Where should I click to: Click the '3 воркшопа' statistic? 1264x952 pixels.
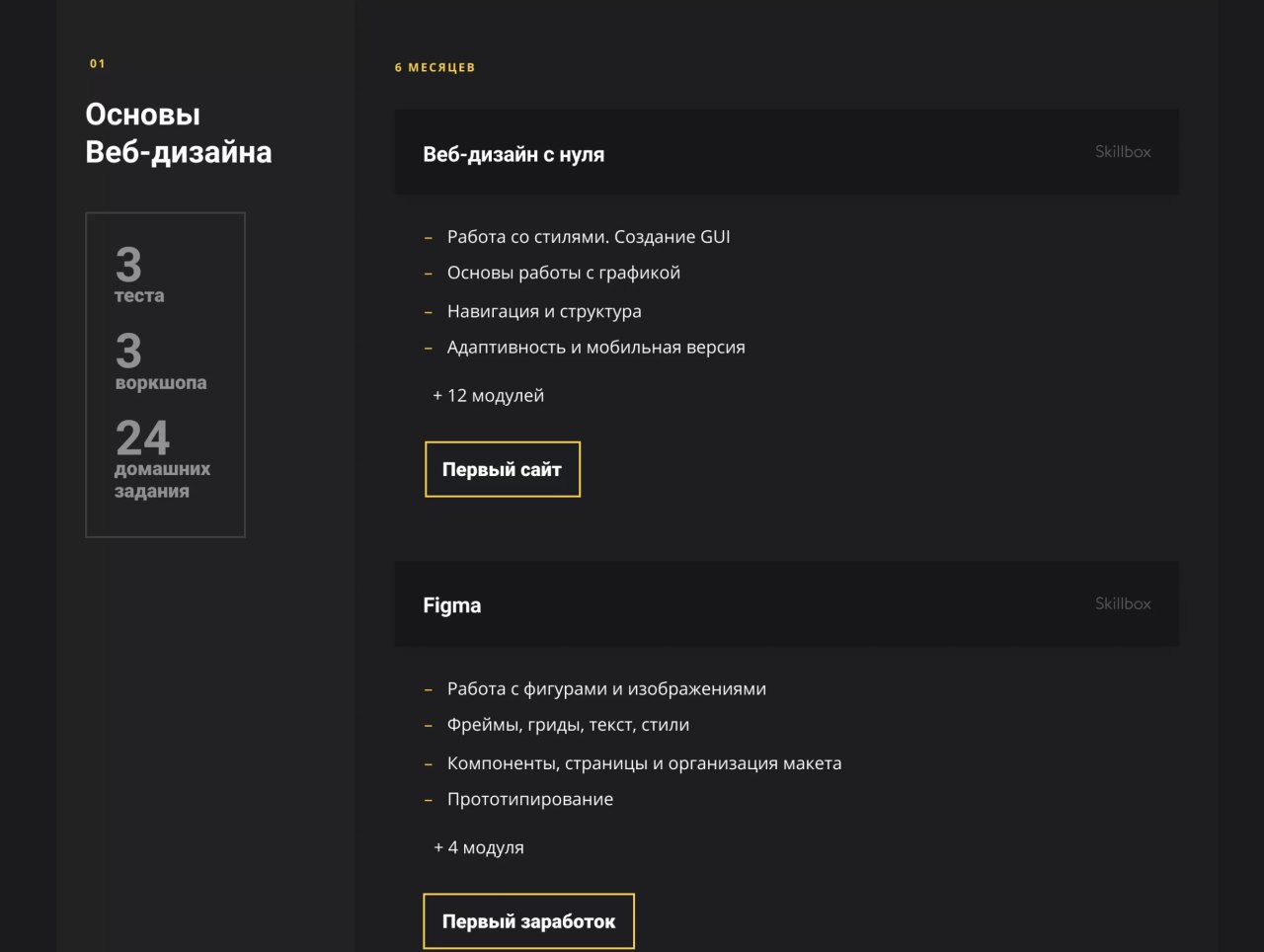[161, 361]
